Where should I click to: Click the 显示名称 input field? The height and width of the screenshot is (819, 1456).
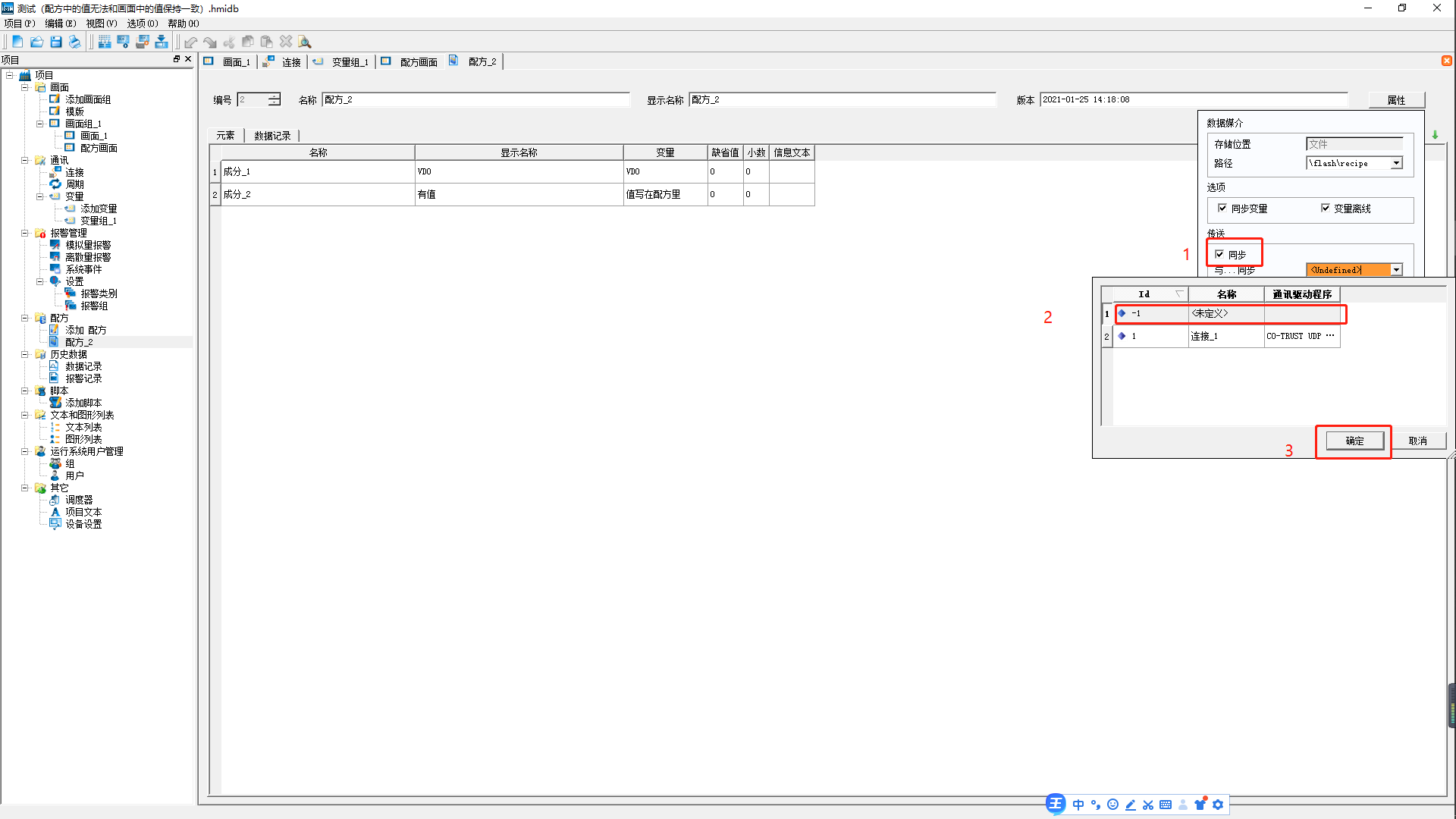[x=843, y=99]
